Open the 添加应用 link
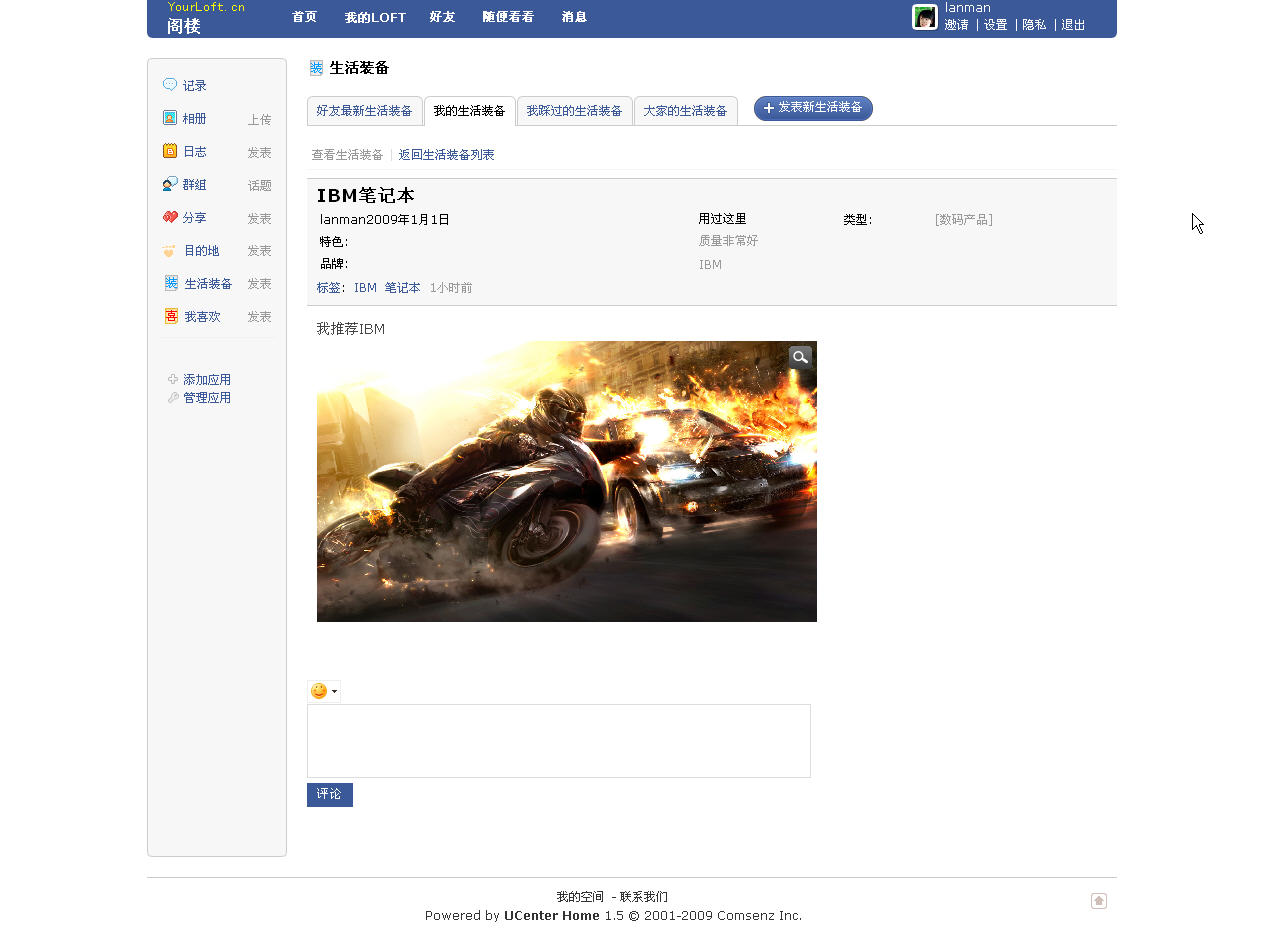Image resolution: width=1264 pixels, height=932 pixels. pyautogui.click(x=206, y=380)
